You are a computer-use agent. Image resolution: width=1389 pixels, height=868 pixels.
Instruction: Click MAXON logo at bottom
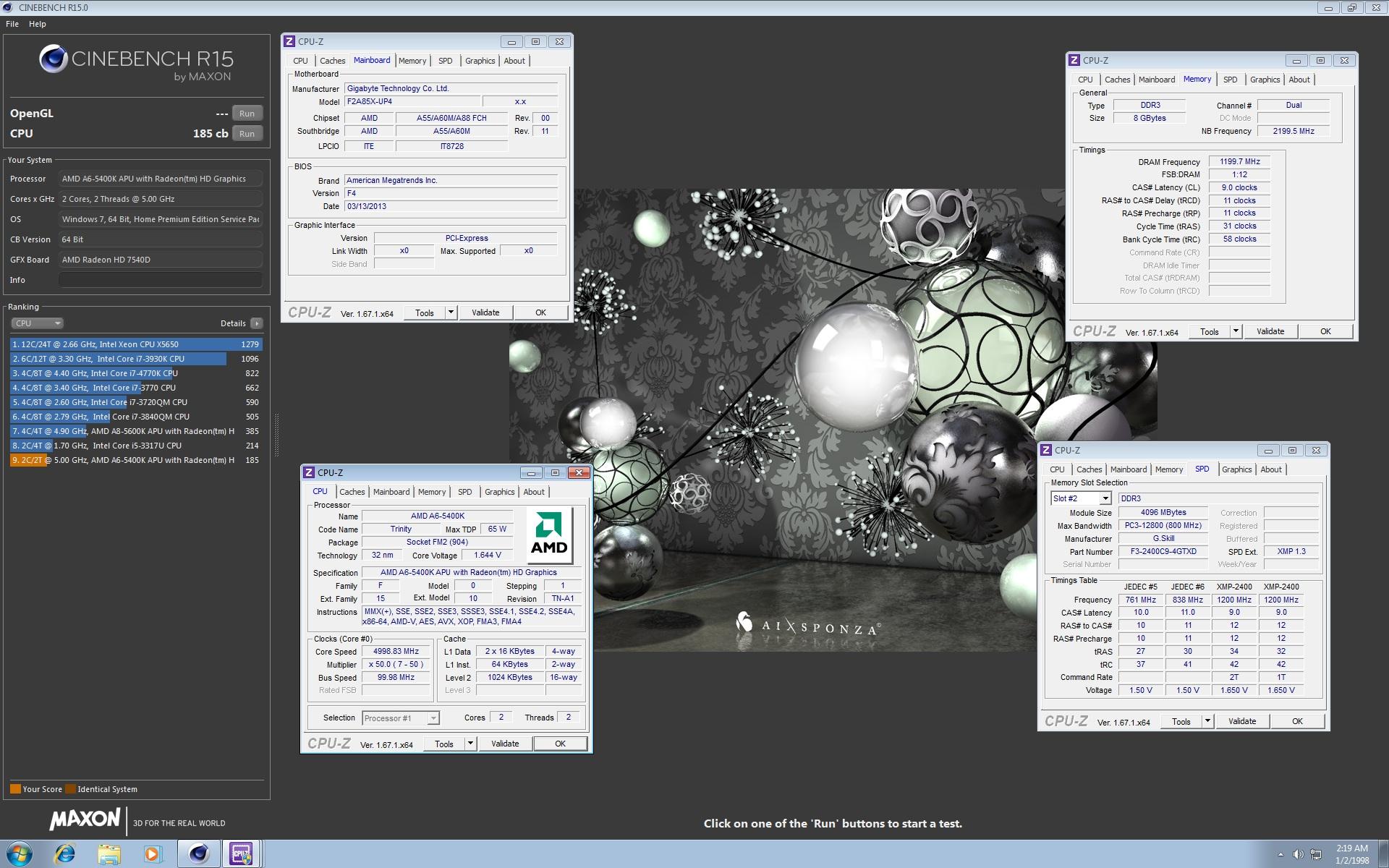[85, 820]
